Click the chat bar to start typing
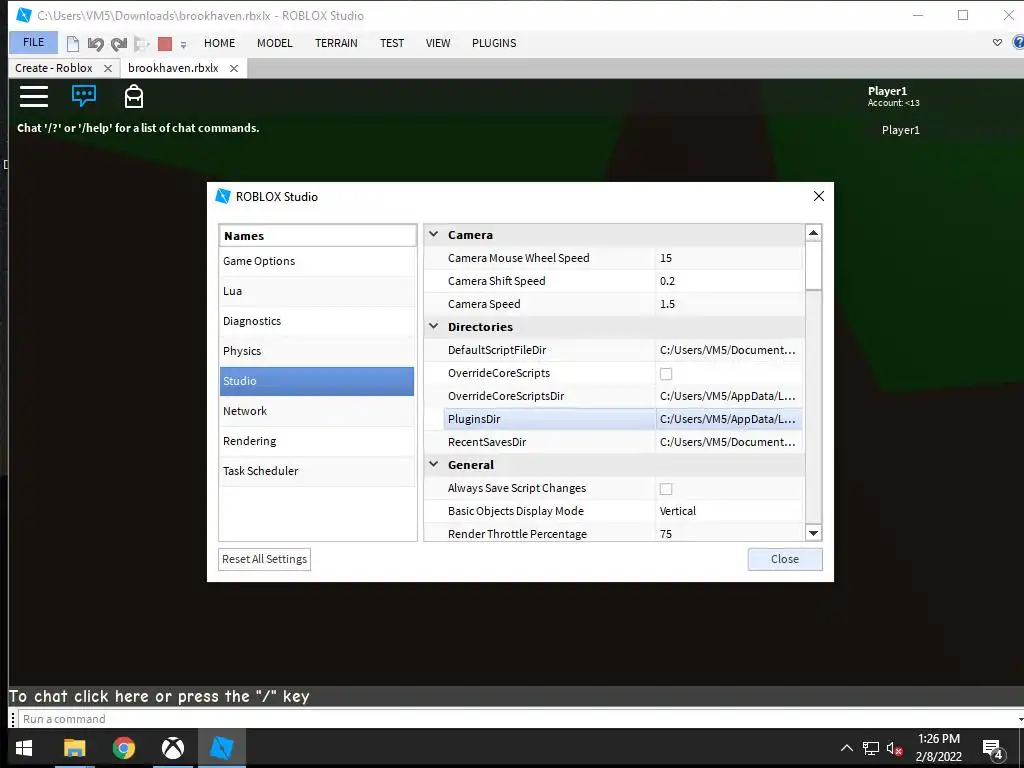Screen dimensions: 1024x768 click(516, 696)
